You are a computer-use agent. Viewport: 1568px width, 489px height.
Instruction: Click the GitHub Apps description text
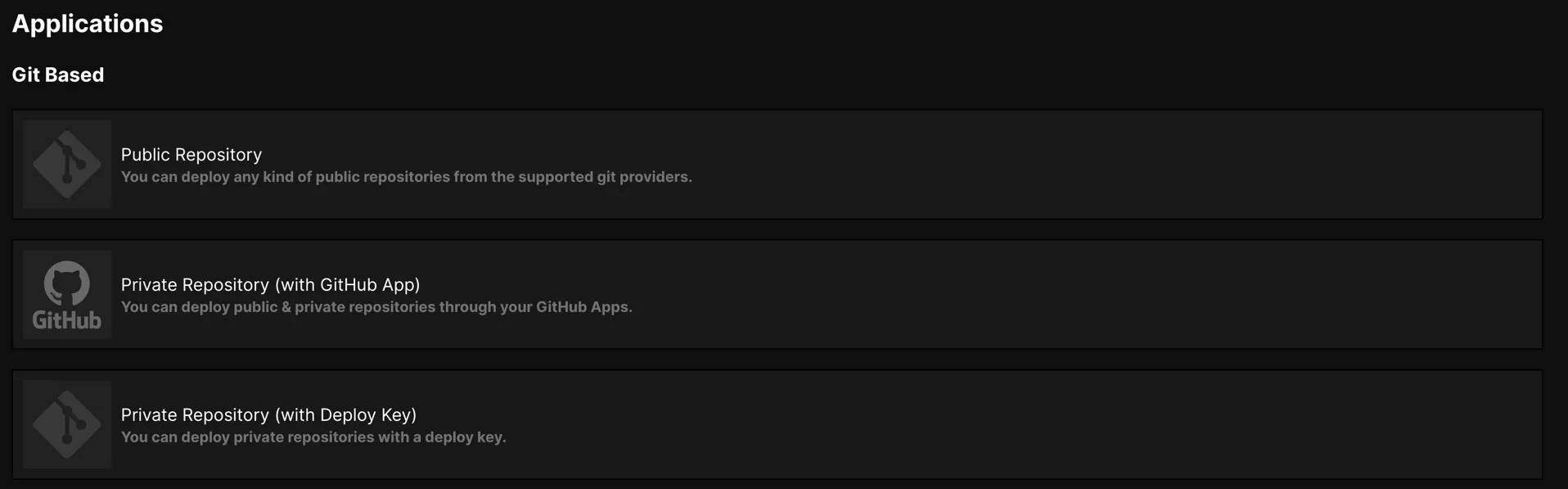click(x=376, y=307)
